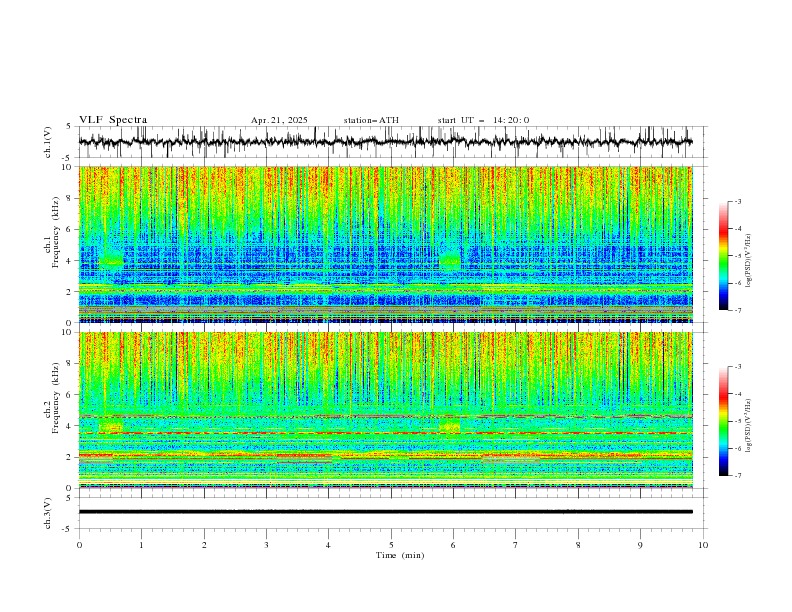Click the "10" tick label on time axis
This screenshot has height=612, width=792.
pos(703,545)
